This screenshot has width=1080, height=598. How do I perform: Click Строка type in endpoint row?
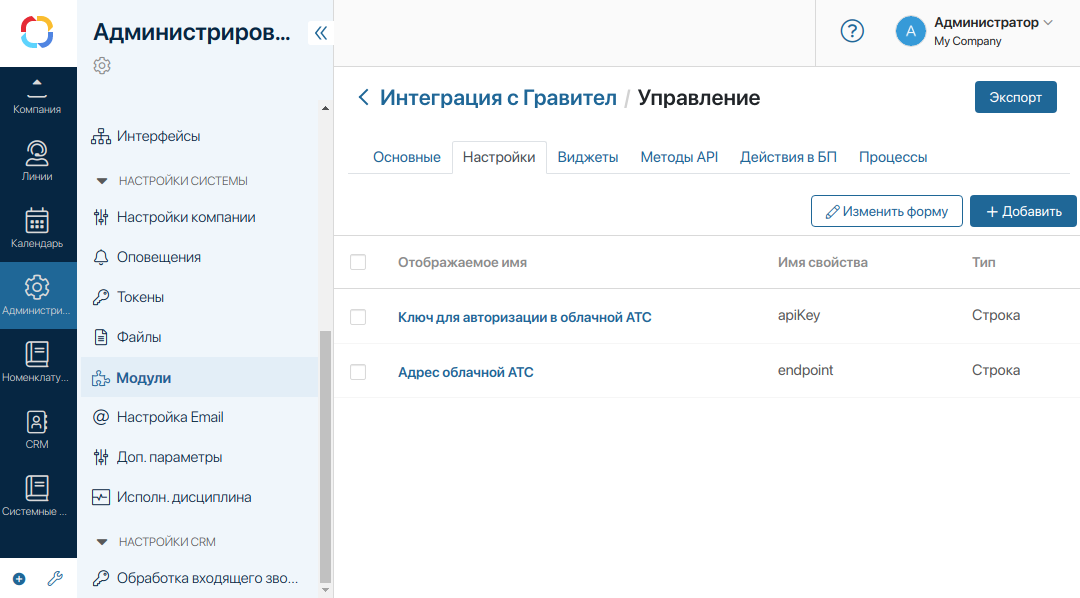pyautogui.click(x=995, y=371)
